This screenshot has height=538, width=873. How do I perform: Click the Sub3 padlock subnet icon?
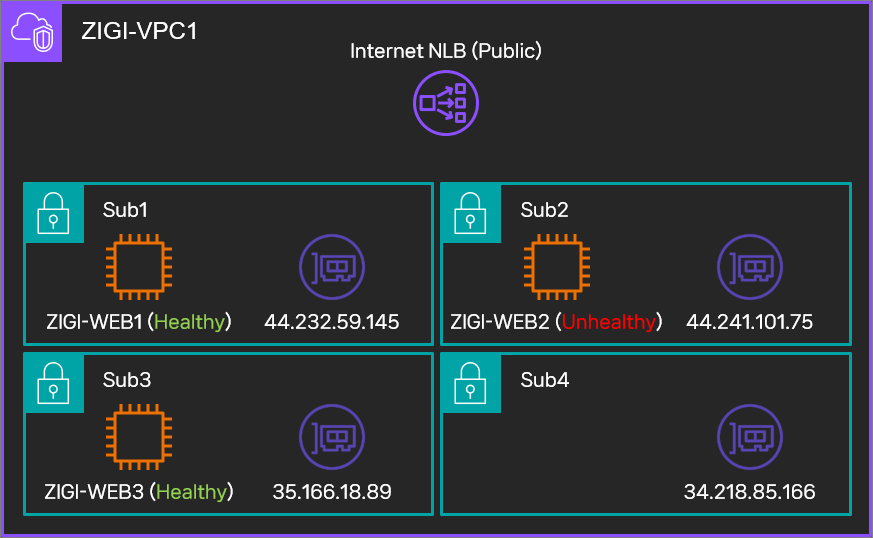click(x=53, y=383)
